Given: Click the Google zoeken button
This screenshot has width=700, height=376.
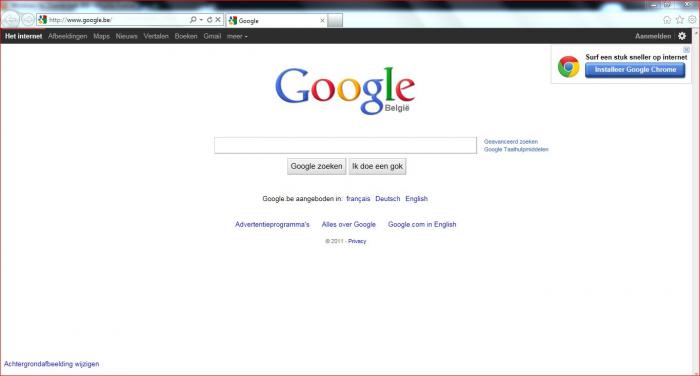Looking at the screenshot, I should click(x=317, y=167).
